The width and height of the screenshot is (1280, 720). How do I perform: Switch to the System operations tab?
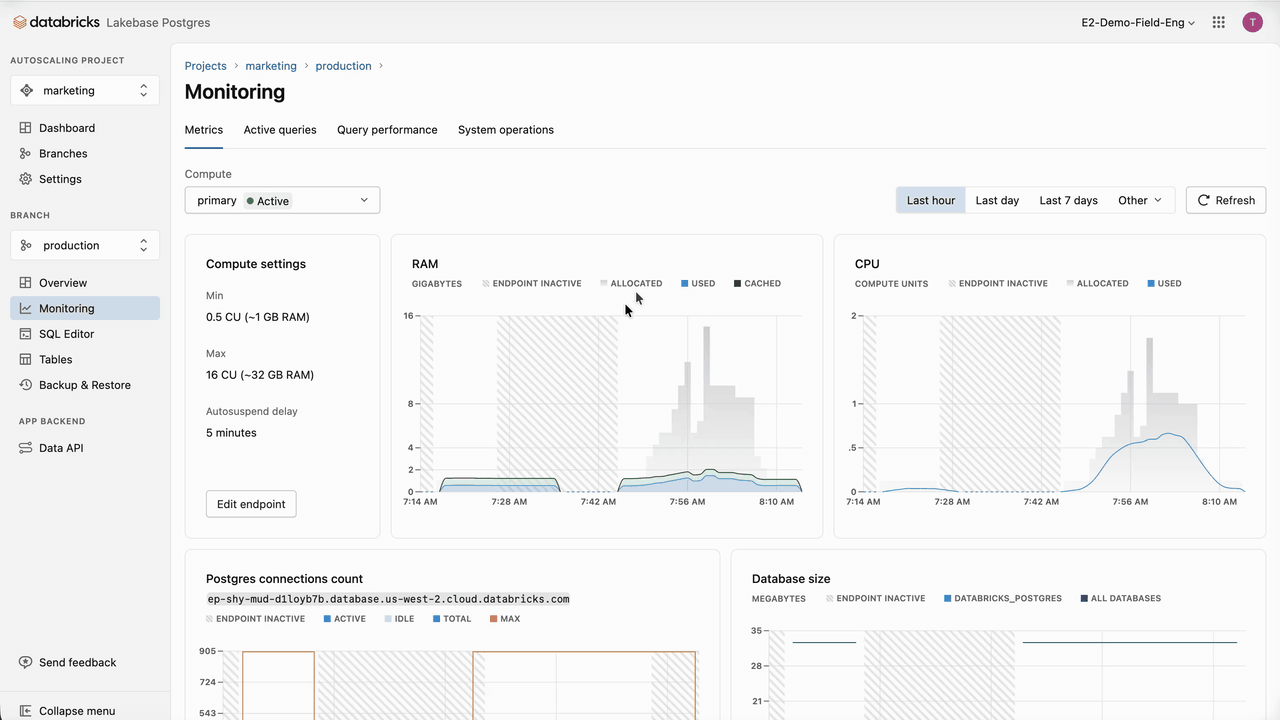[x=506, y=130]
